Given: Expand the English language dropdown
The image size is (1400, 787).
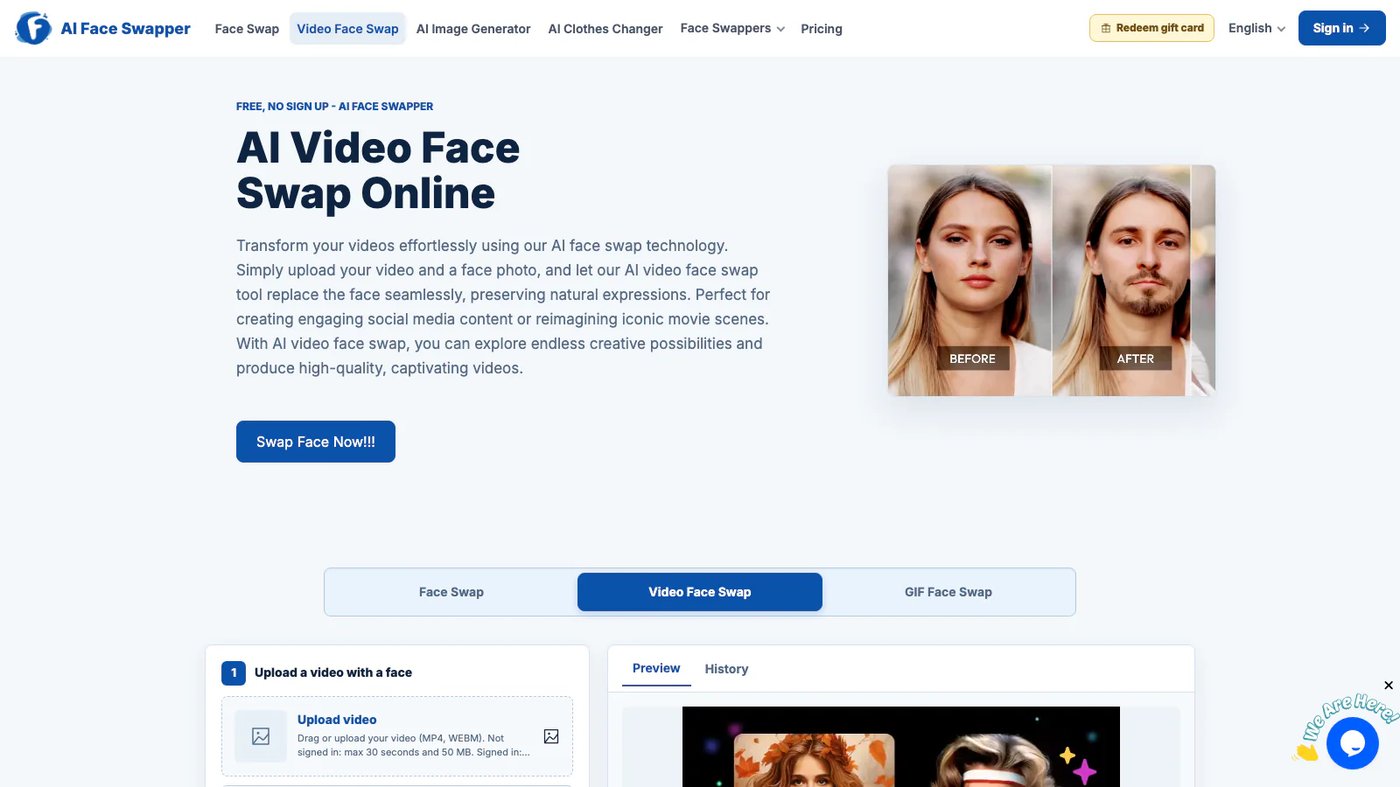Looking at the screenshot, I should pyautogui.click(x=1256, y=28).
